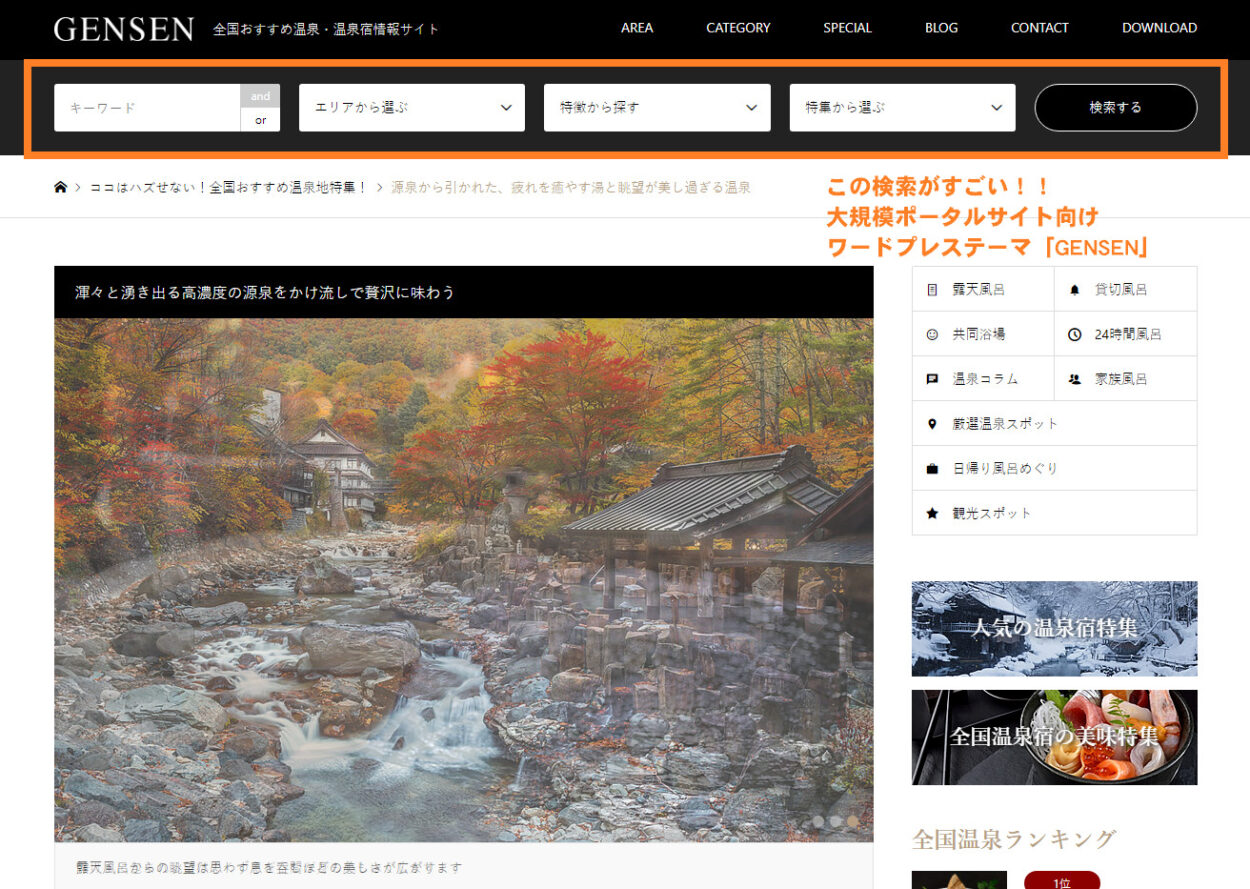Click the bag icon next to 日帰り風呂めぐり
Screen dimensions: 1250x889
coord(932,468)
